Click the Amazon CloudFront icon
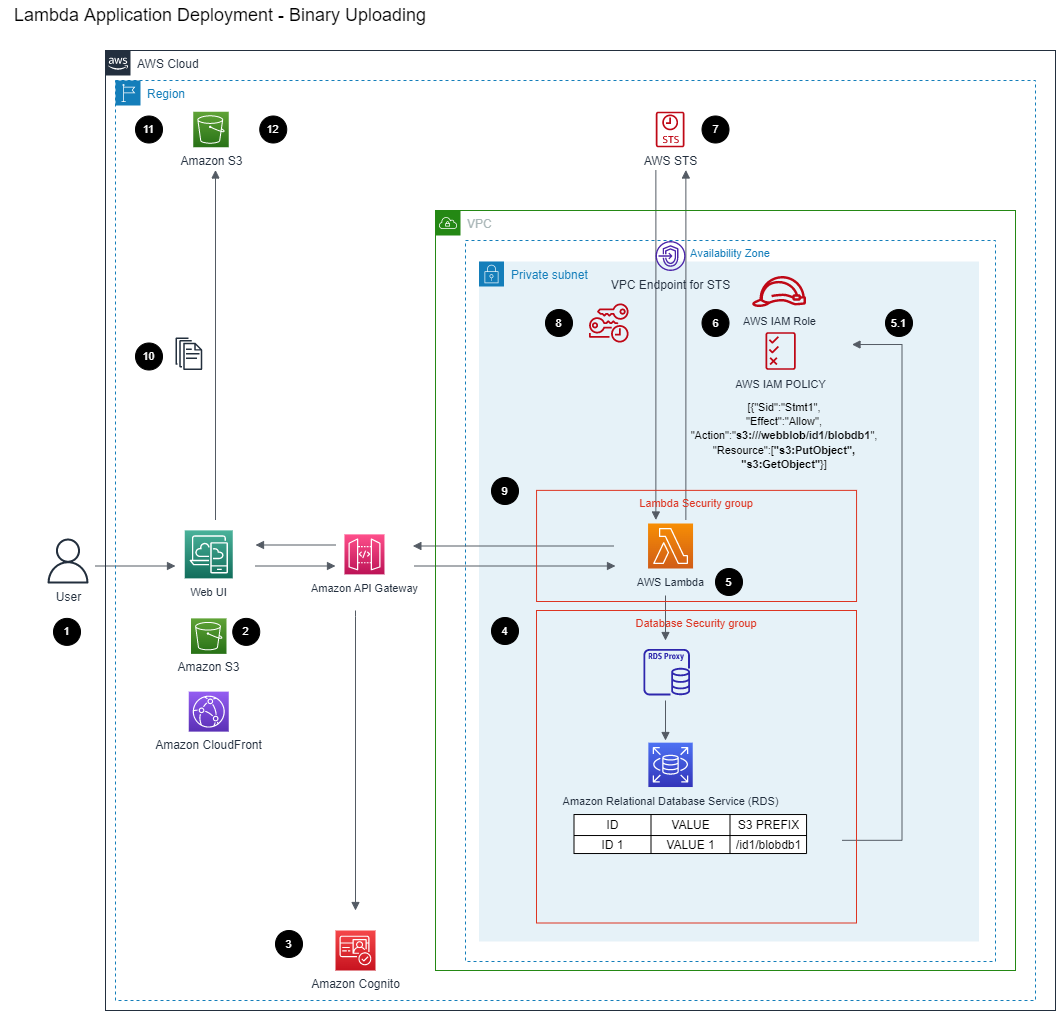1056x1011 pixels. (x=209, y=711)
